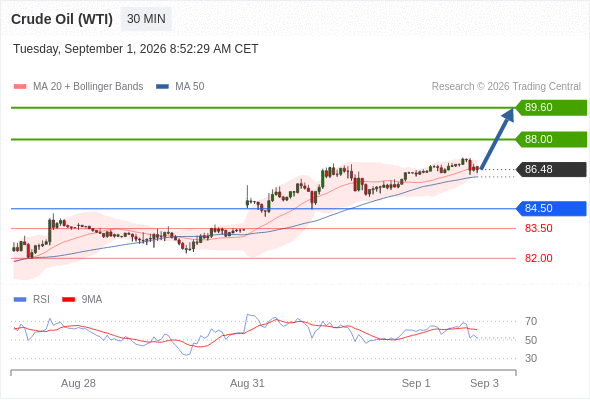
Task: Click the blue upward forecast arrow
Action: [497, 139]
